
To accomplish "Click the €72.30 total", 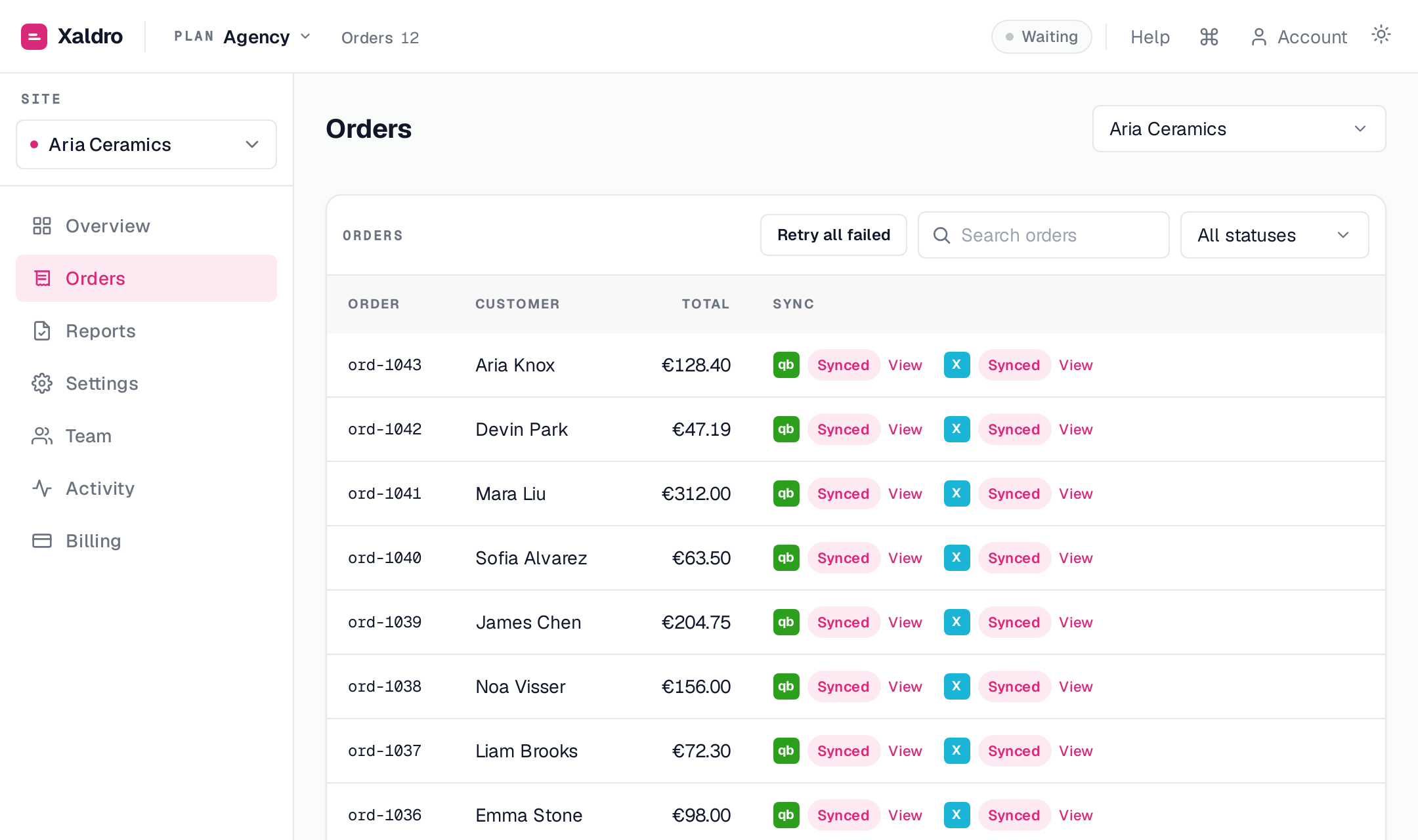I will click(701, 751).
